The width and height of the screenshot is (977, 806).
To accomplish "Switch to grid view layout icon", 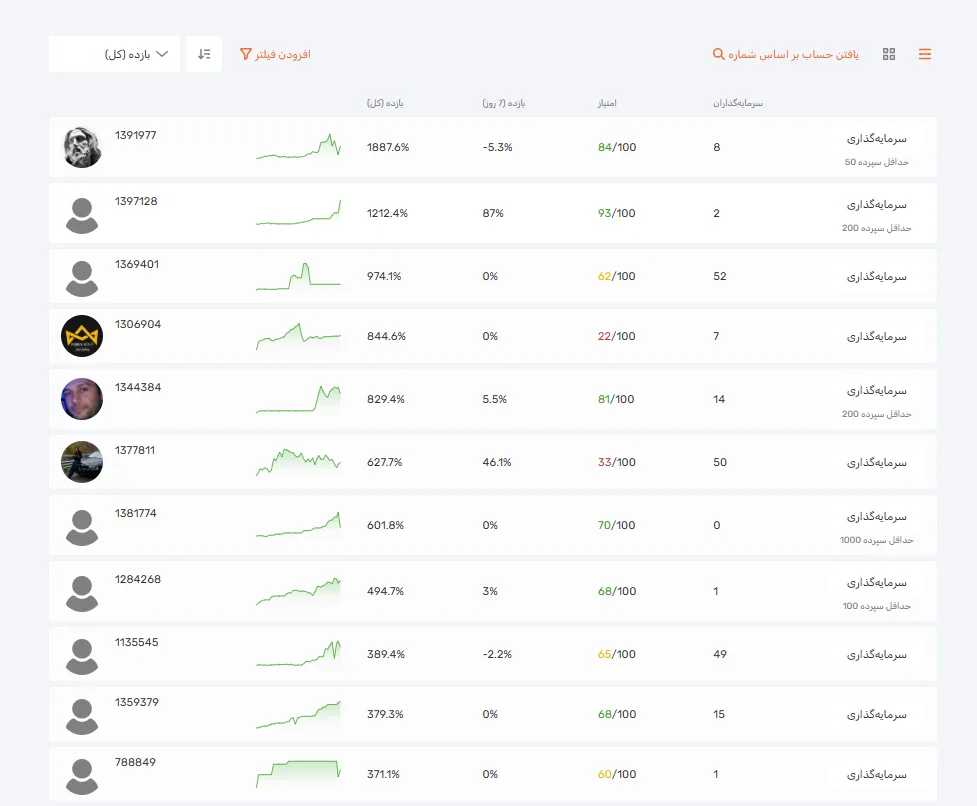I will click(x=889, y=54).
